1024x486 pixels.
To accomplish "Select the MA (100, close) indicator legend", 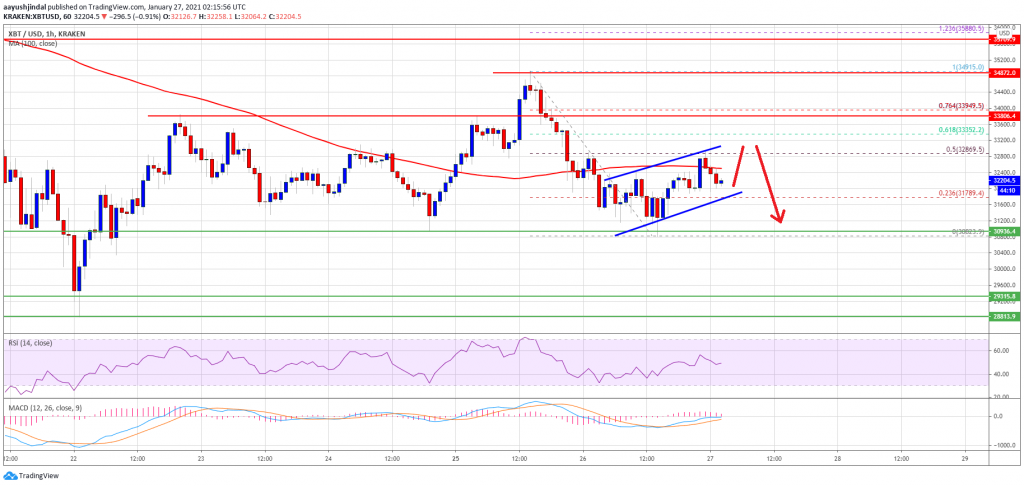I will (x=33, y=43).
